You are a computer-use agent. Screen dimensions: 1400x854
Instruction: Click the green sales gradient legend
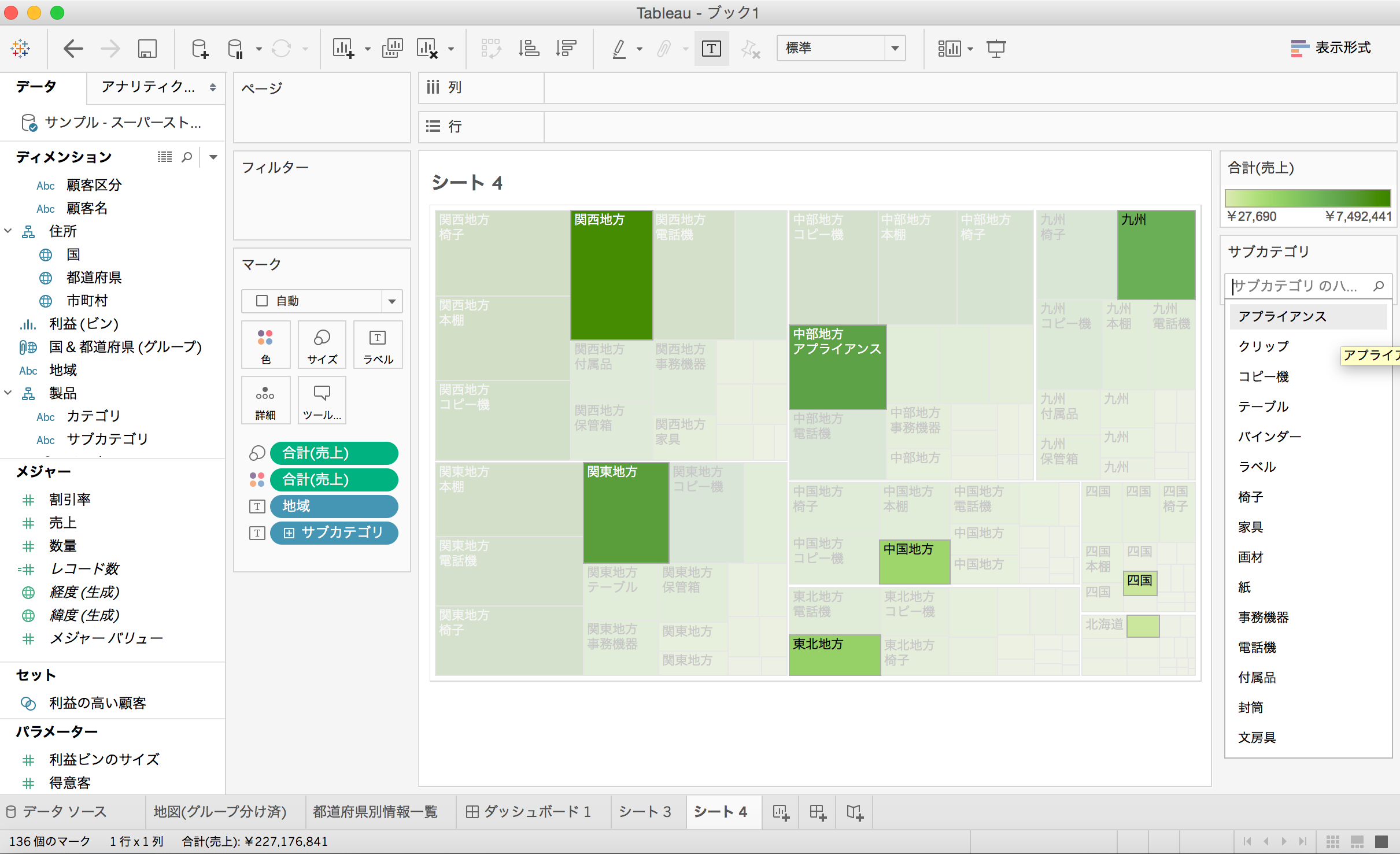[x=1307, y=198]
